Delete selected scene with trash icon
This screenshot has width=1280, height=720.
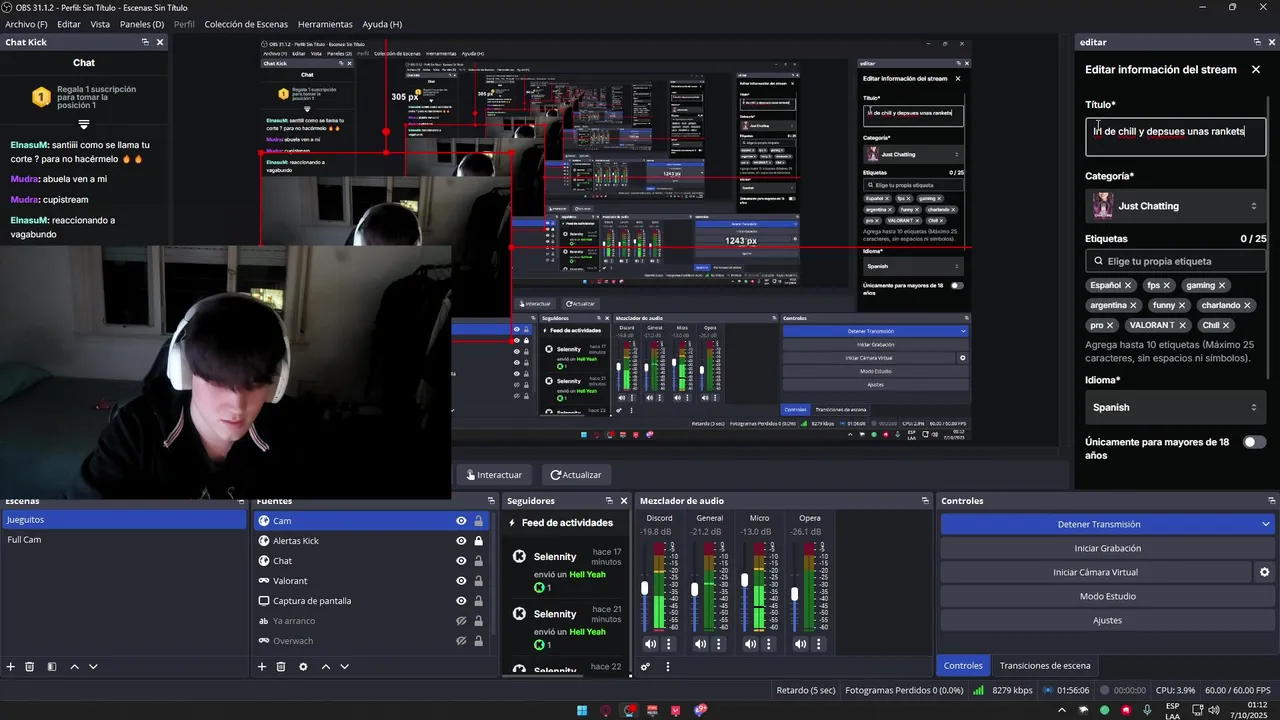30,667
